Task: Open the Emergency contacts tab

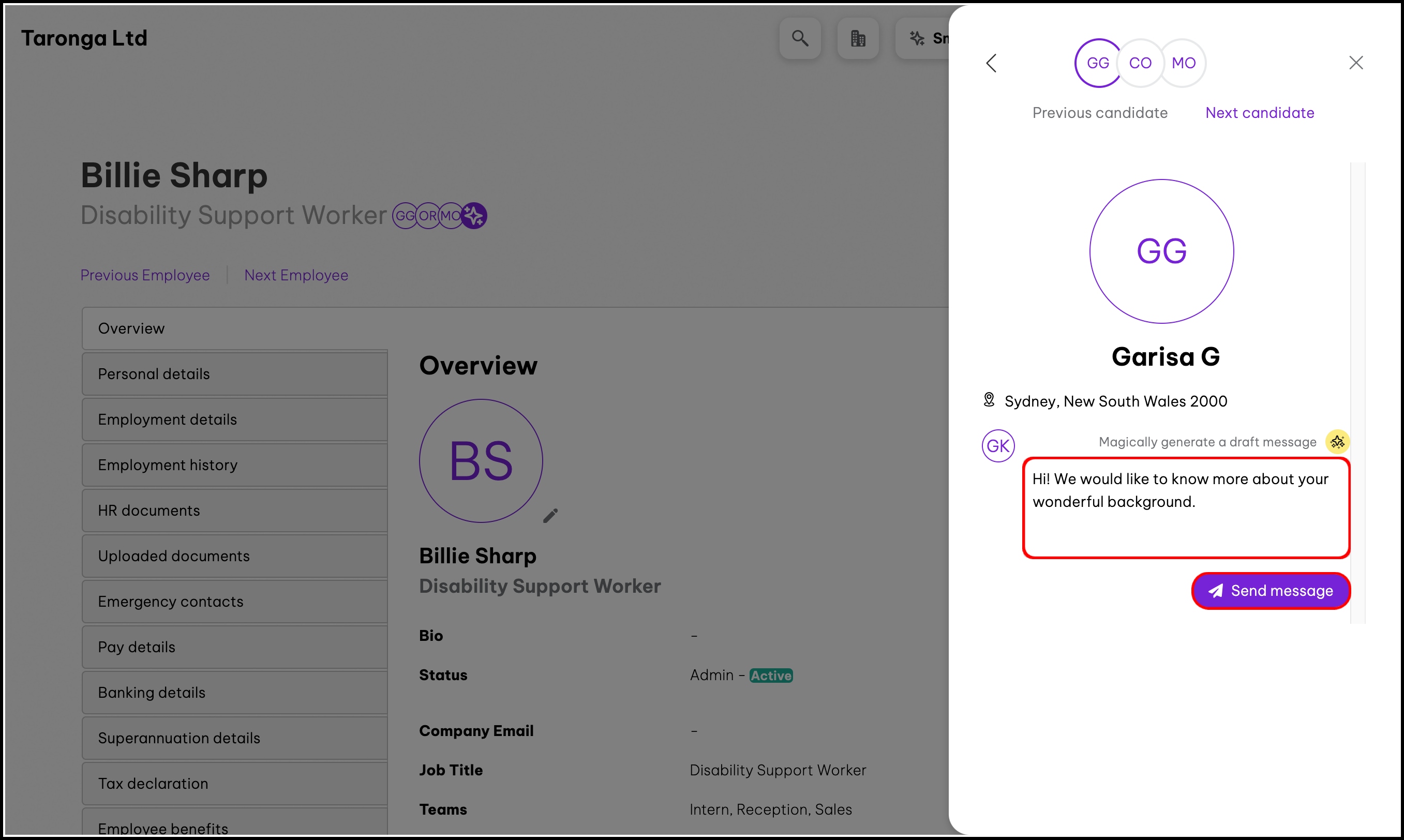Action: point(234,601)
